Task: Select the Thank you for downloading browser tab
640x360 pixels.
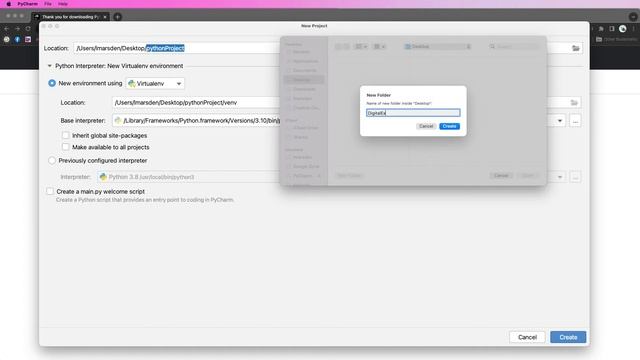Action: 70,17
